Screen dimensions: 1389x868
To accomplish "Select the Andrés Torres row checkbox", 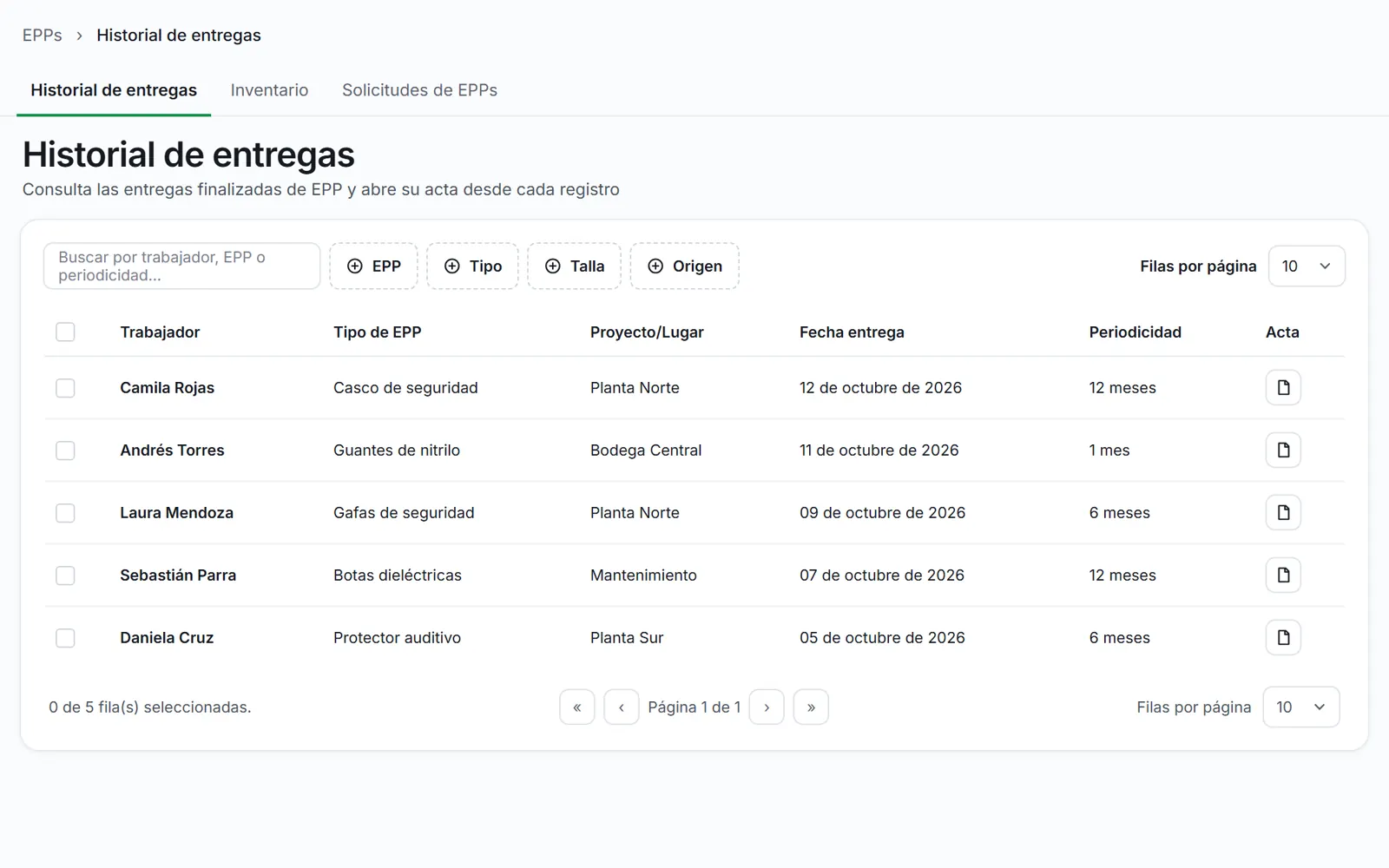I will click(x=65, y=450).
